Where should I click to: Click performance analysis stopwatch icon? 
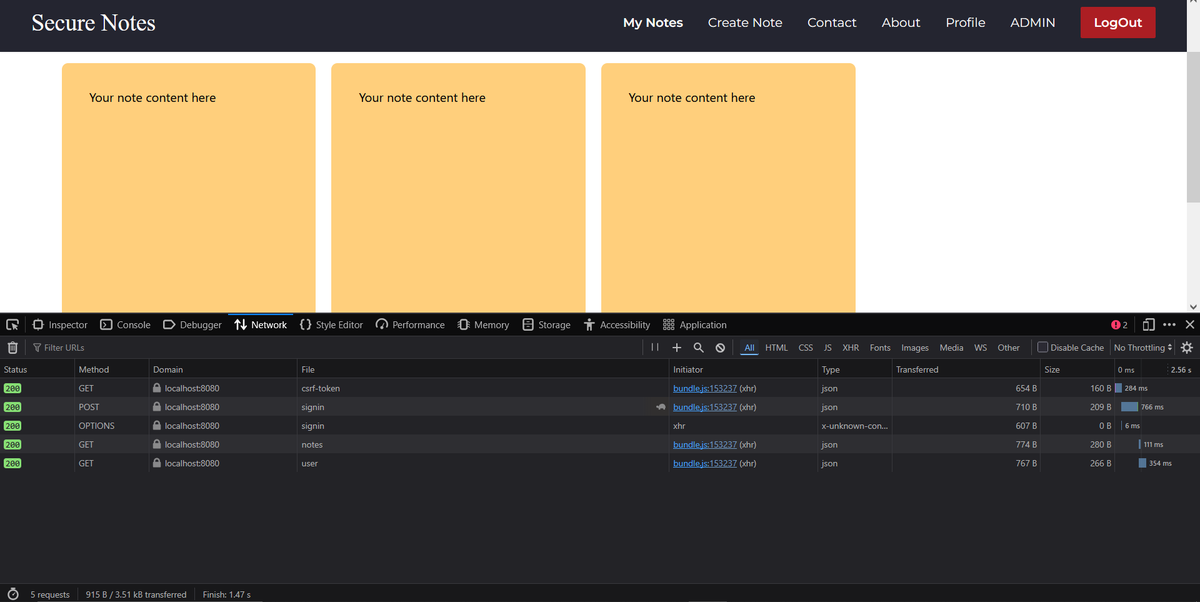pyautogui.click(x=13, y=594)
